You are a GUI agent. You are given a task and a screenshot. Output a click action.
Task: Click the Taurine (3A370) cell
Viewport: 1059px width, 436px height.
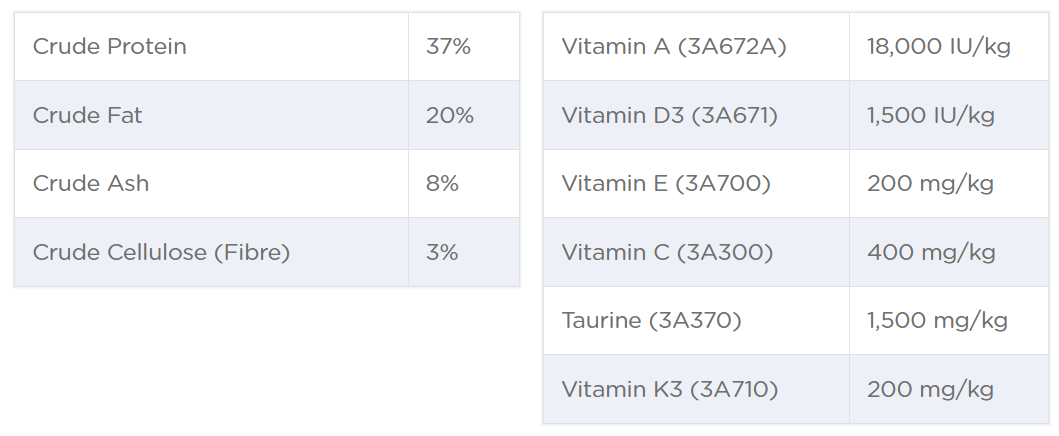[651, 320]
